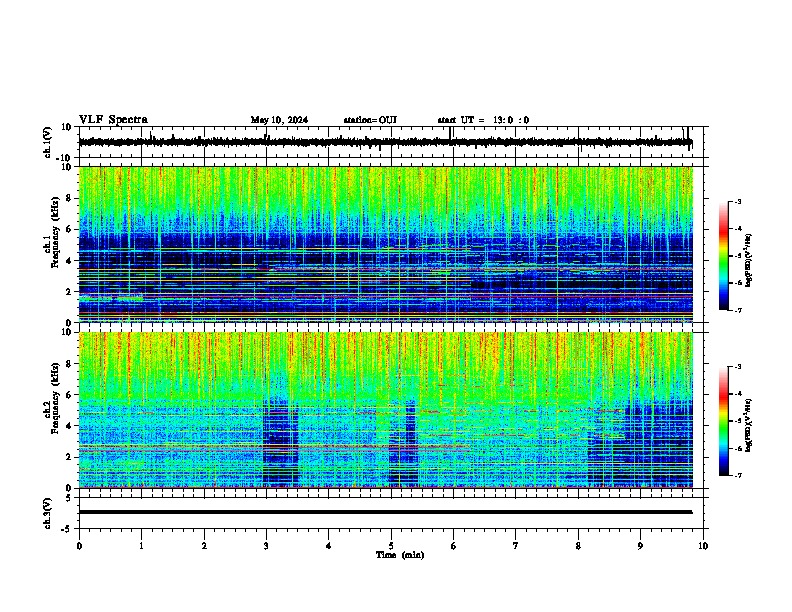This screenshot has width=792, height=612.
Task: Click time axis tick label "0"
Action: tap(79, 546)
